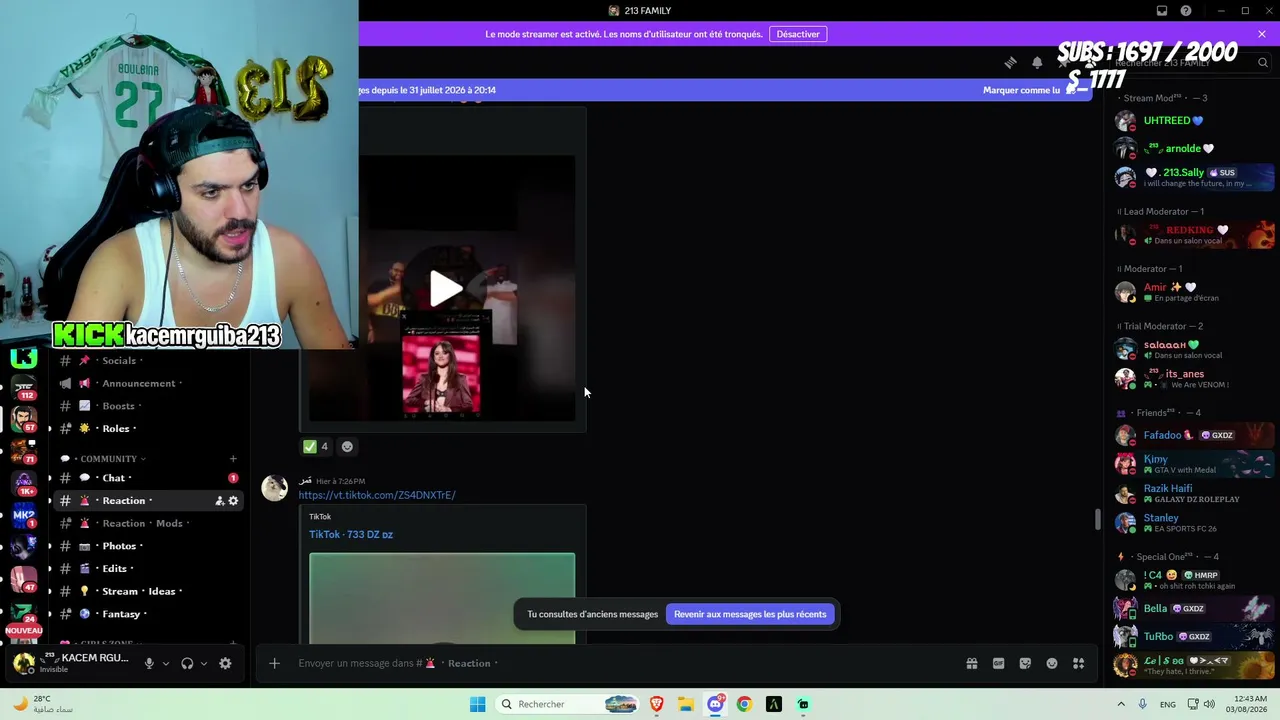This screenshot has height=720, width=1280.
Task: Open the emoji picker in the message bar
Action: coord(1052,663)
